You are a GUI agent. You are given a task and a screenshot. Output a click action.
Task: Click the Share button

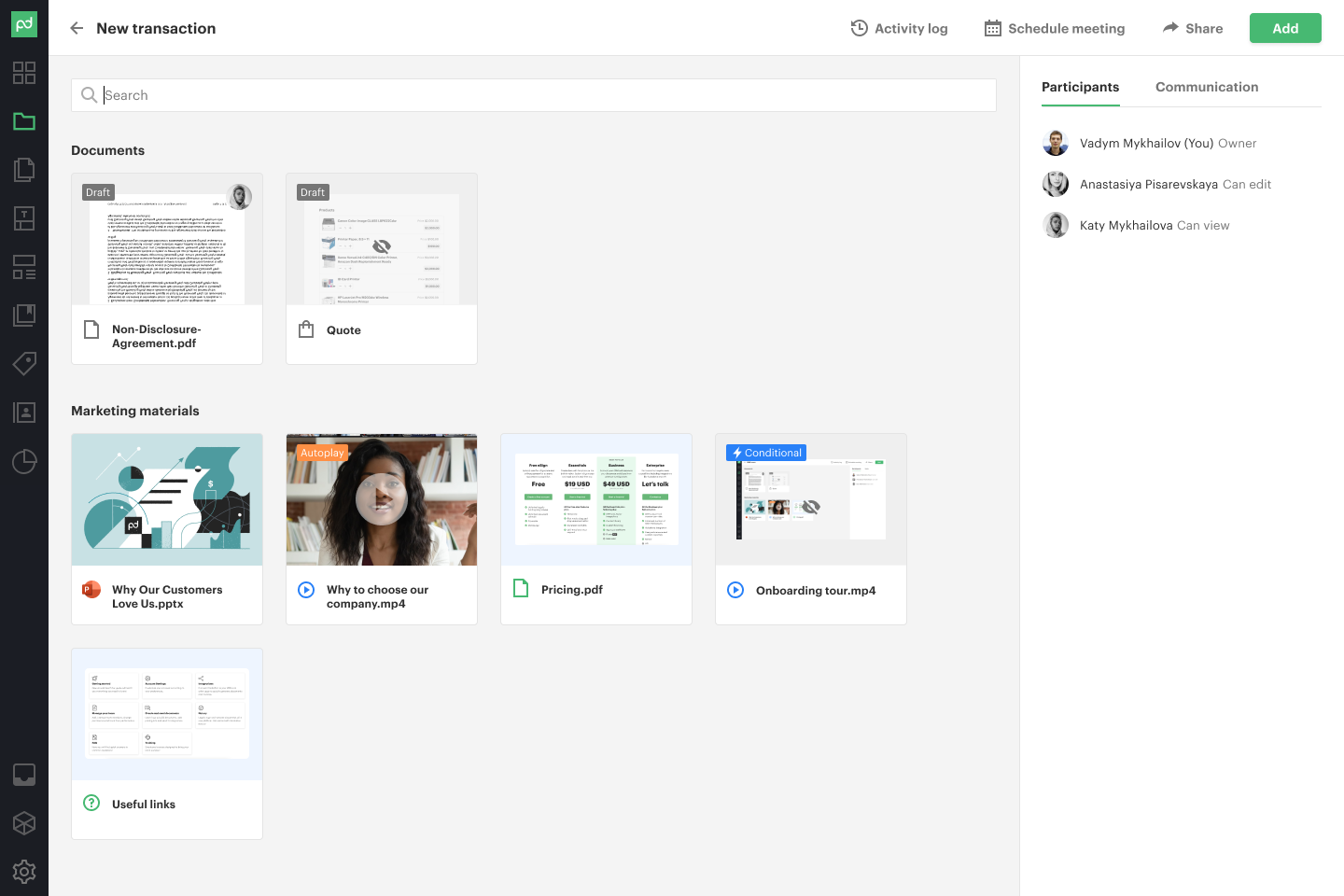pos(1192,28)
